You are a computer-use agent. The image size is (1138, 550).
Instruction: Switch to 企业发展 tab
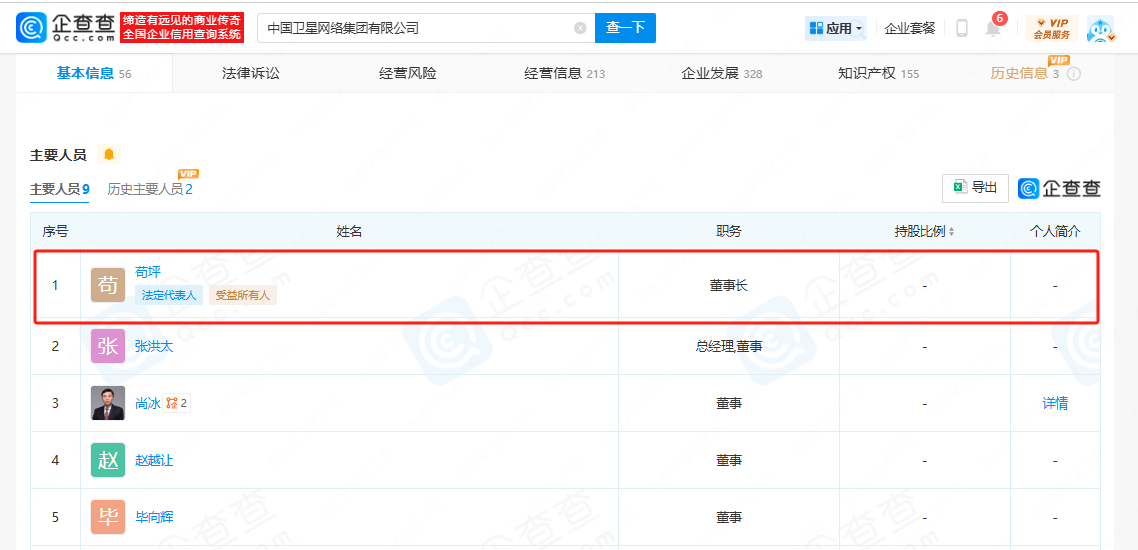721,73
